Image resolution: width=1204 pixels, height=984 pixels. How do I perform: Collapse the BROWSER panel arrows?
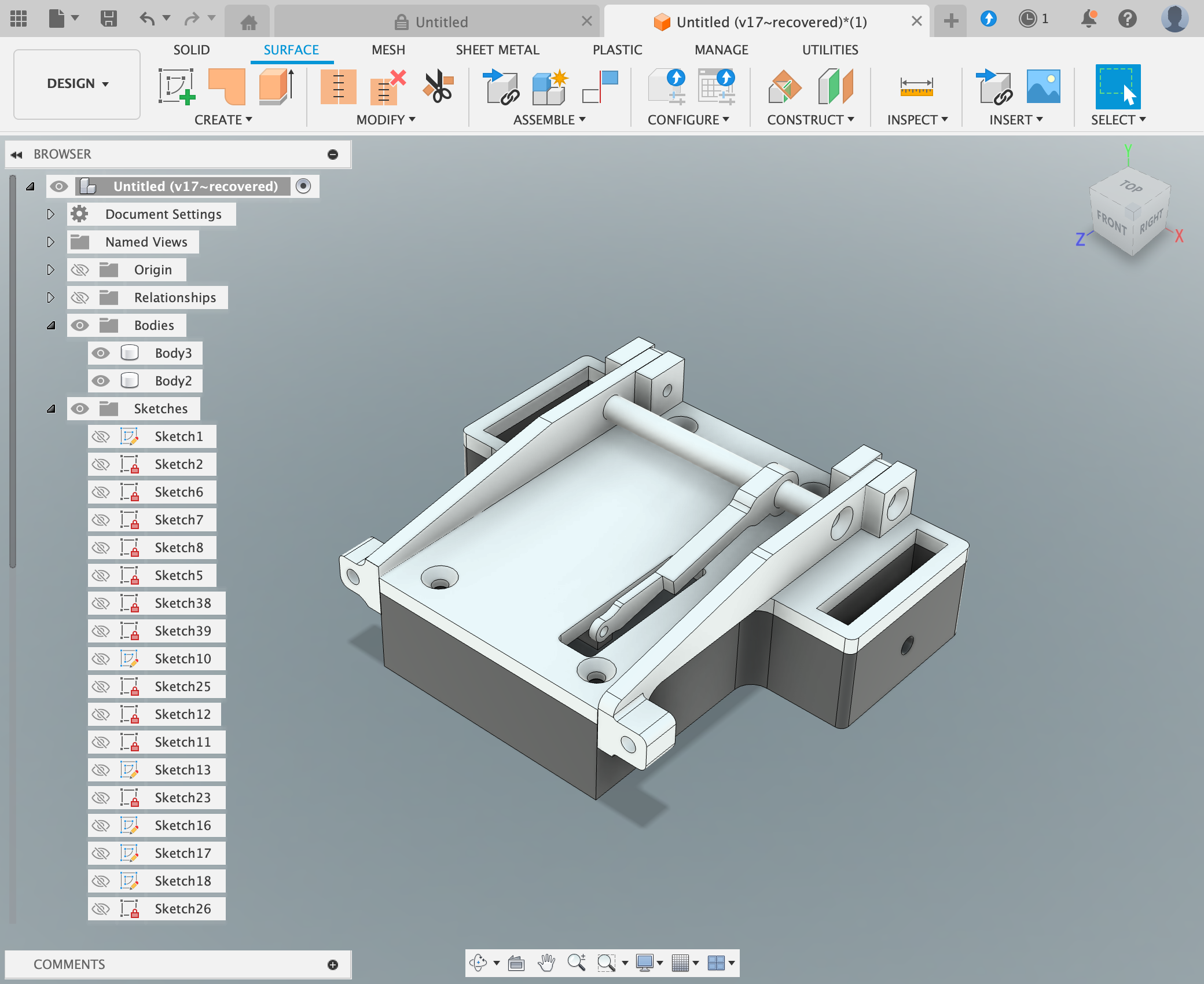17,155
